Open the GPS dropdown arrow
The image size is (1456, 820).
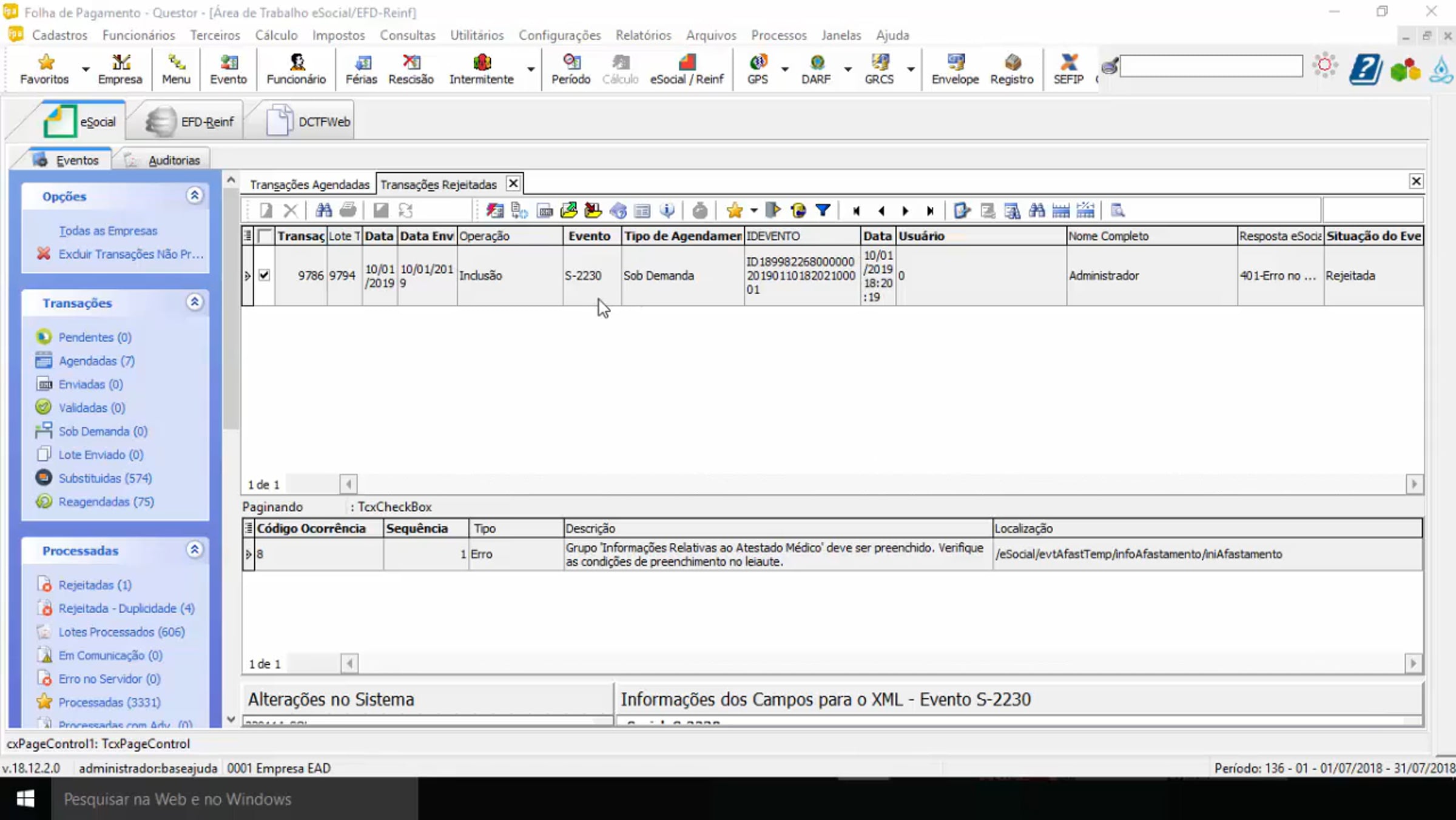[784, 69]
